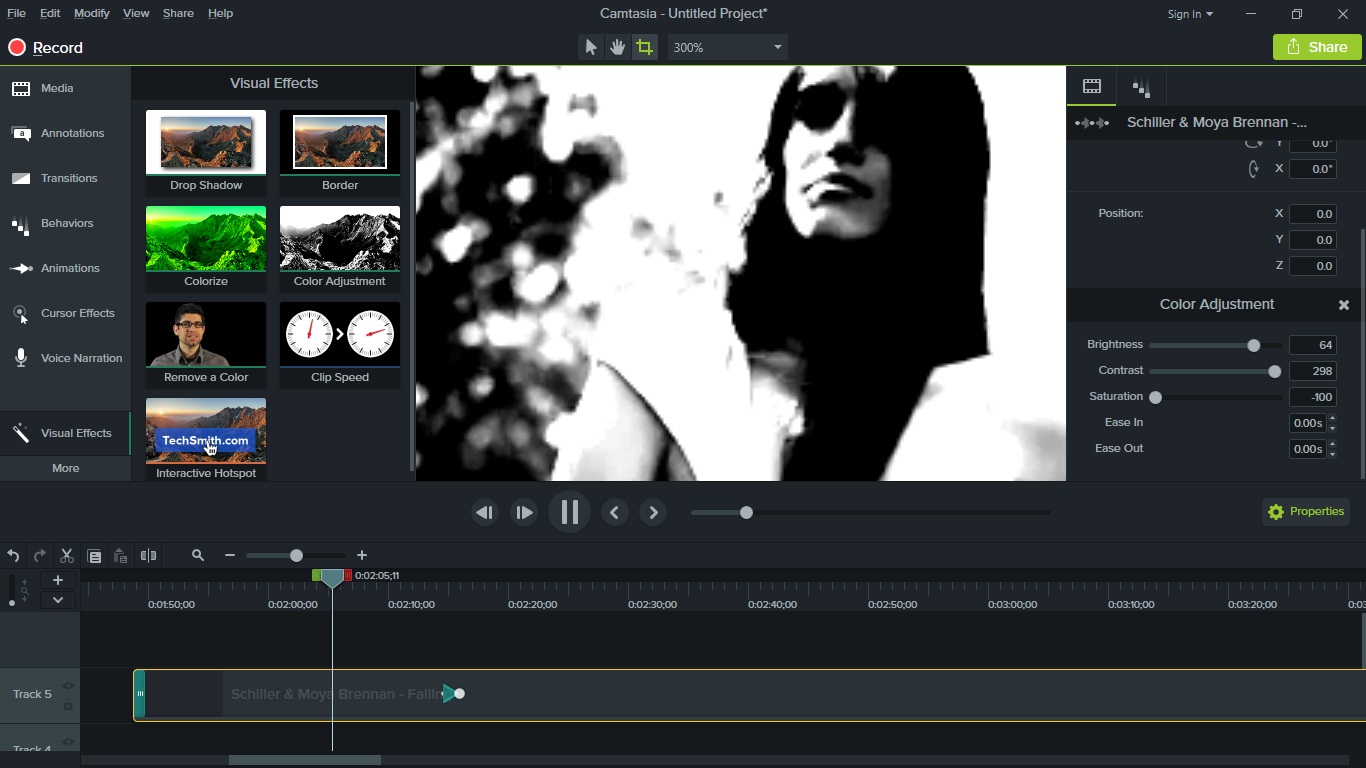Open the Edit menu

[x=50, y=13]
